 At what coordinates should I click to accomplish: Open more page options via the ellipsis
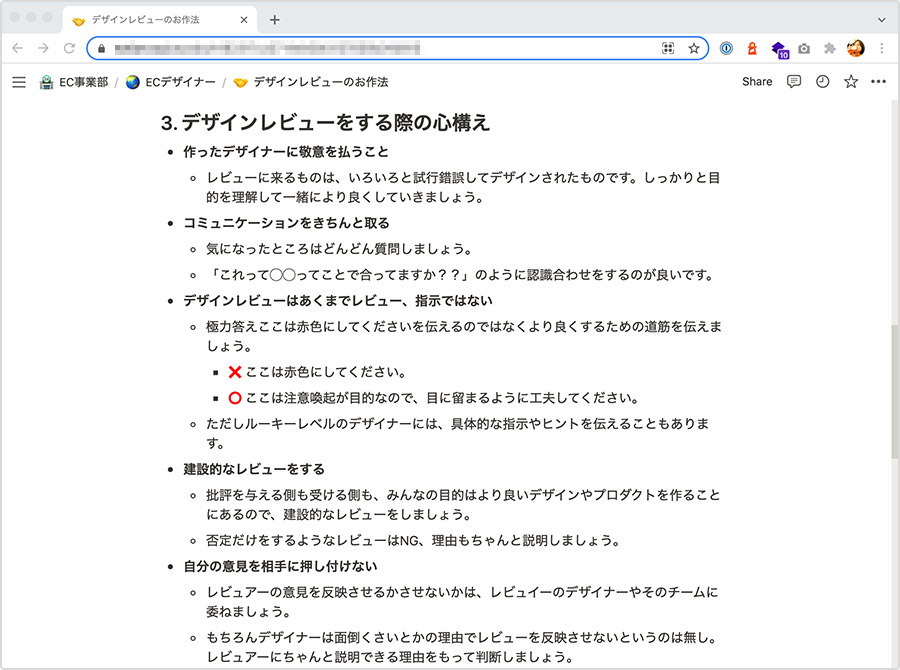pos(878,82)
